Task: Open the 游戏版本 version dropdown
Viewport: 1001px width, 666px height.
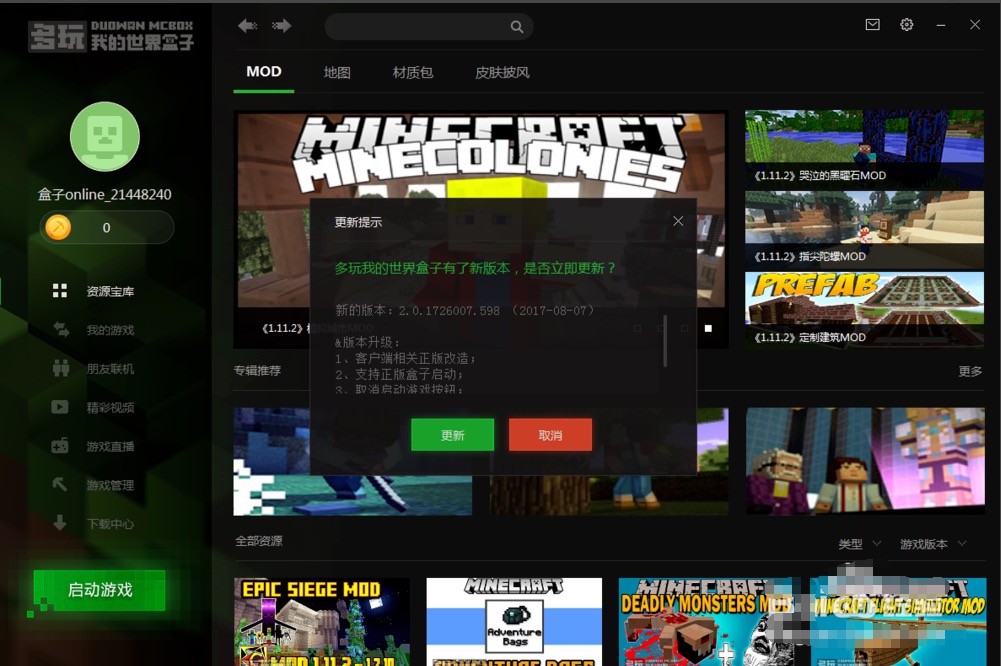Action: (x=931, y=545)
